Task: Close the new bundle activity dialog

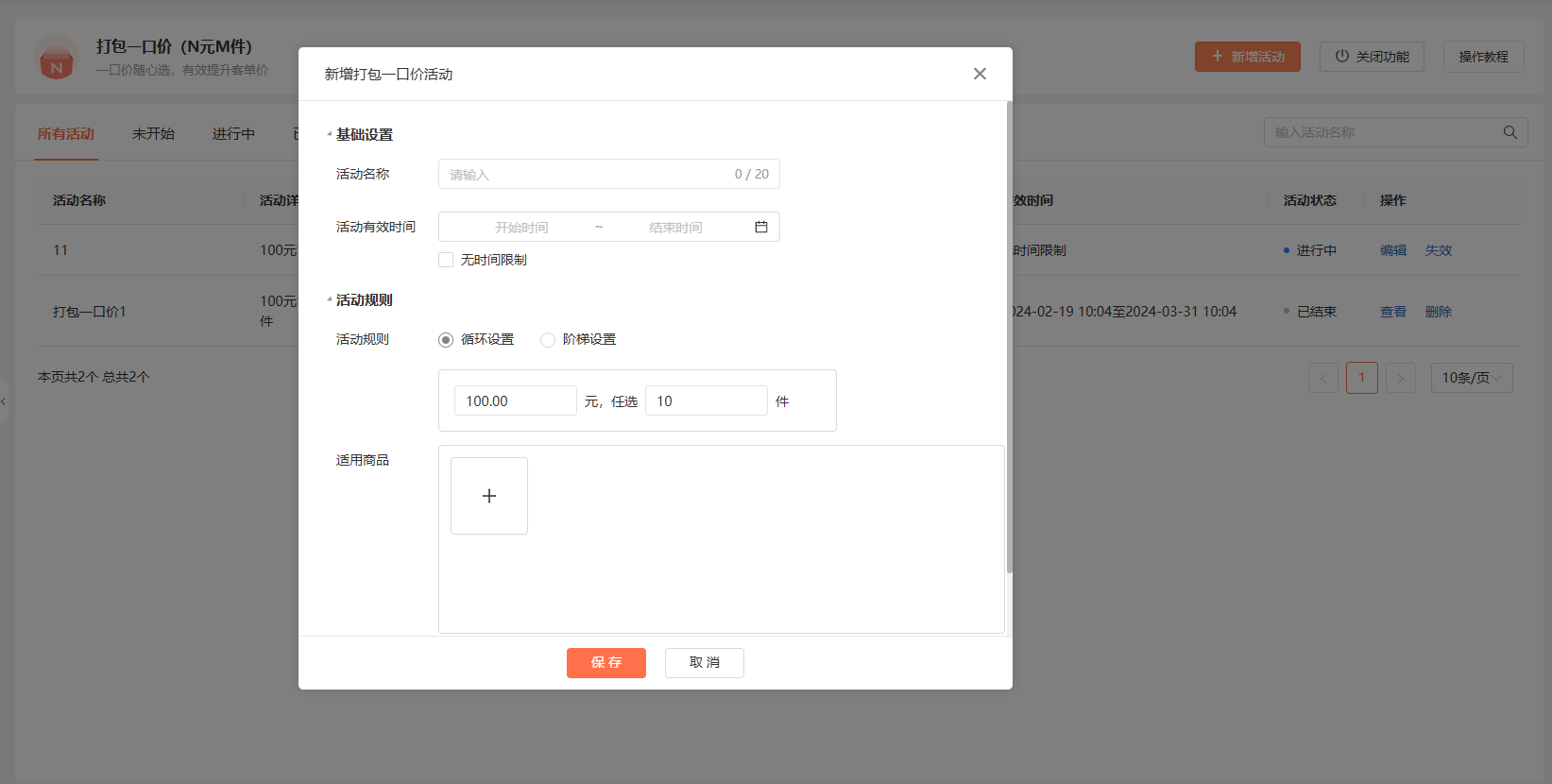Action: point(980,74)
